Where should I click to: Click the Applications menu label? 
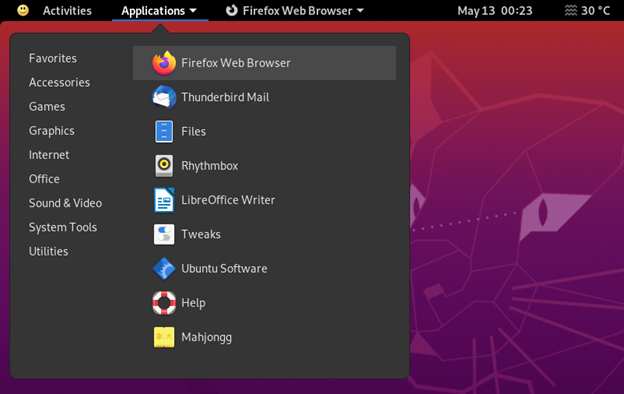tap(153, 11)
